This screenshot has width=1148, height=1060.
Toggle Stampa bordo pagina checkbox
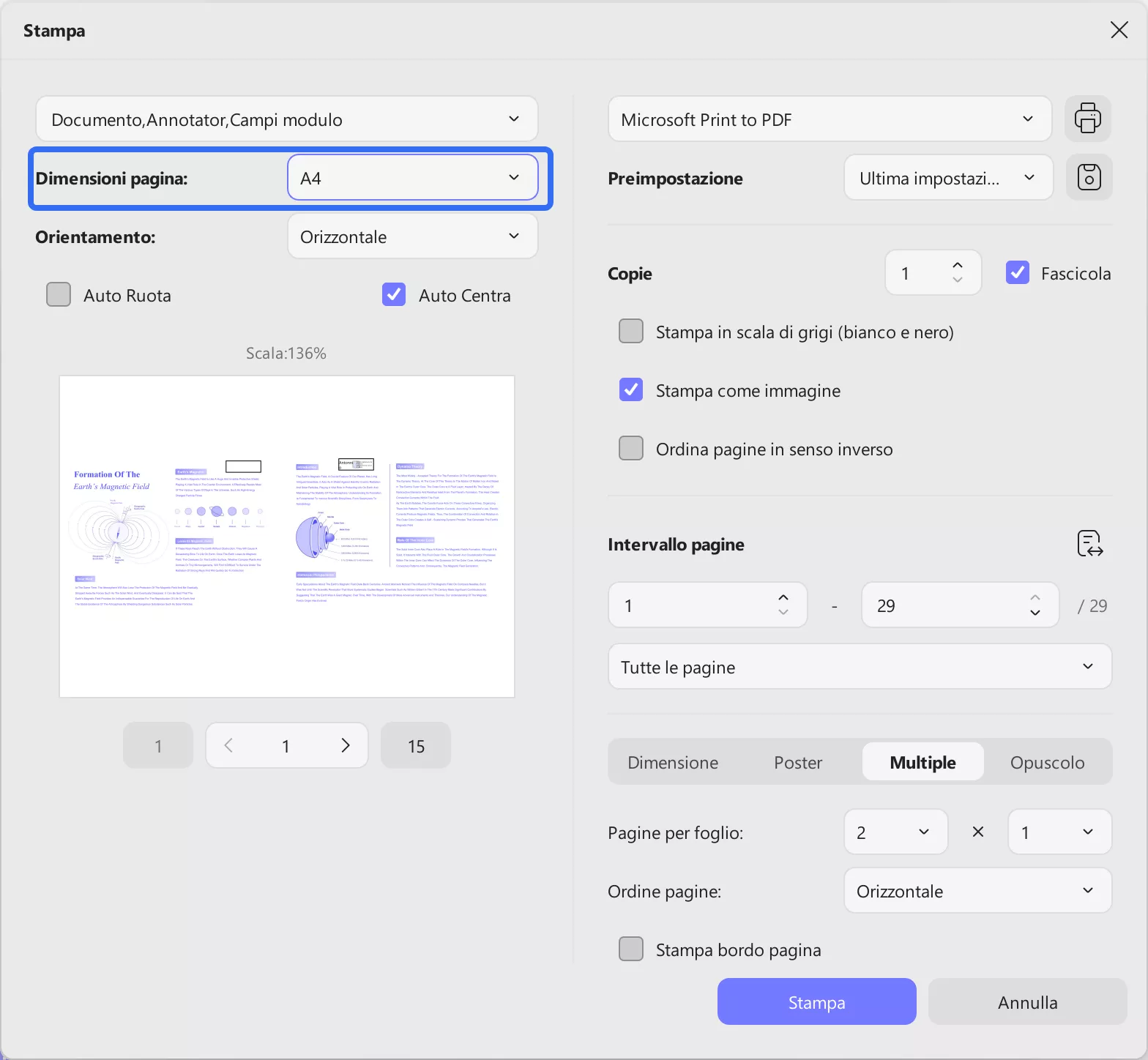click(631, 949)
